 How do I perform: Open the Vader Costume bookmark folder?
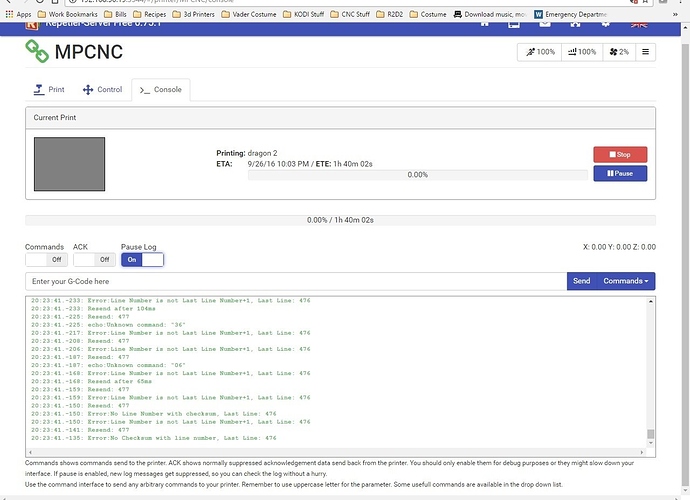[249, 15]
